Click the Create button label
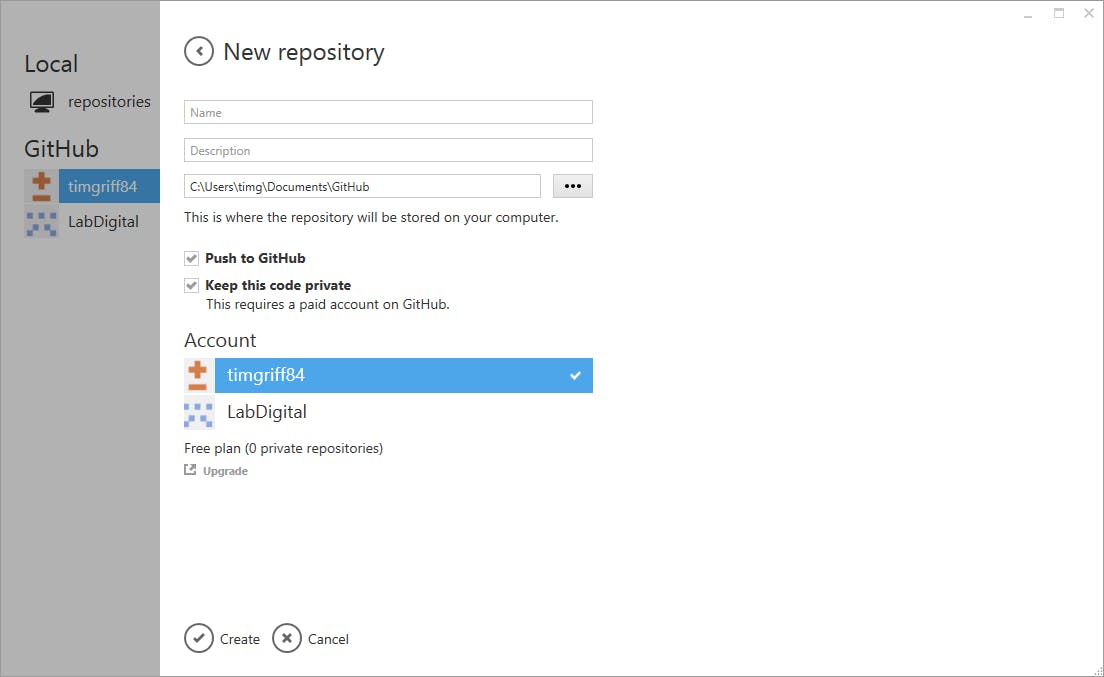 (239, 639)
